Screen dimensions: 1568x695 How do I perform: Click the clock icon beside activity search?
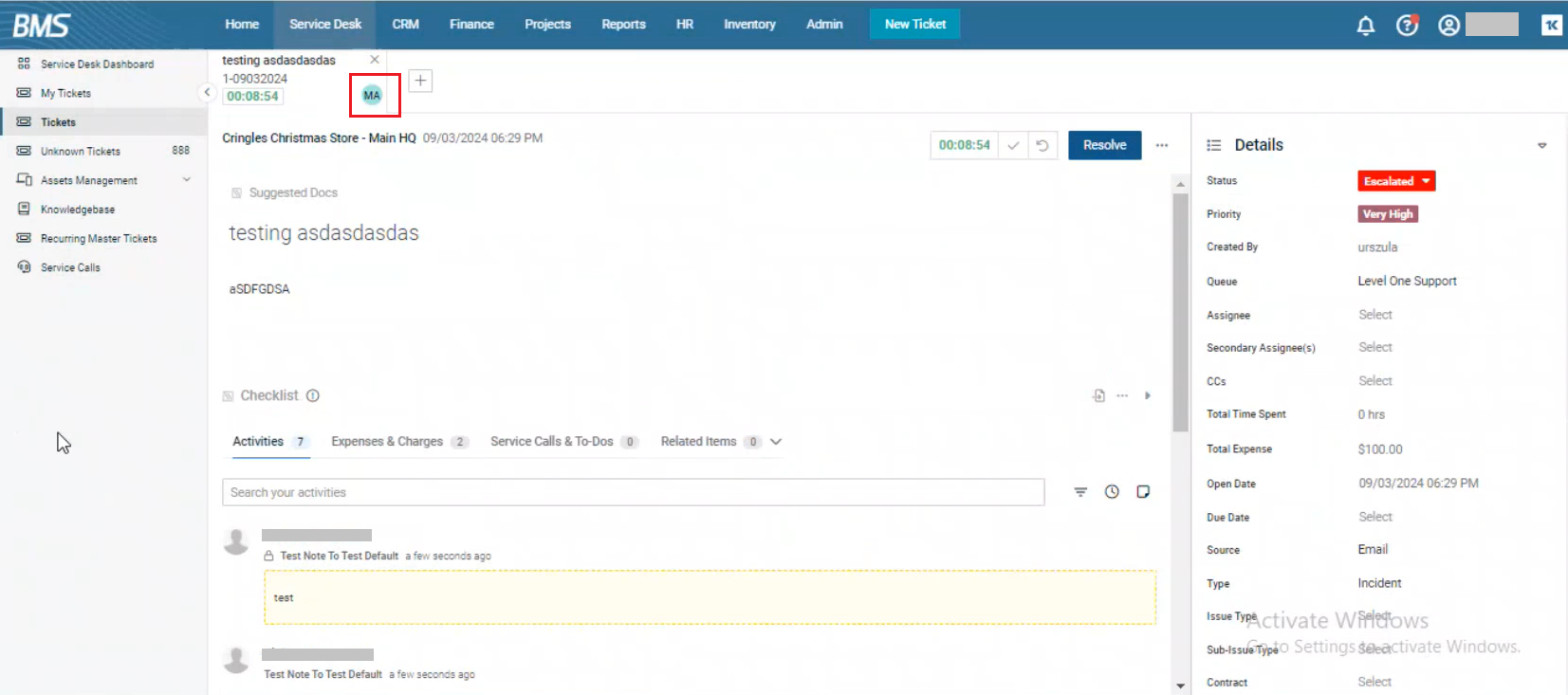[x=1112, y=492]
